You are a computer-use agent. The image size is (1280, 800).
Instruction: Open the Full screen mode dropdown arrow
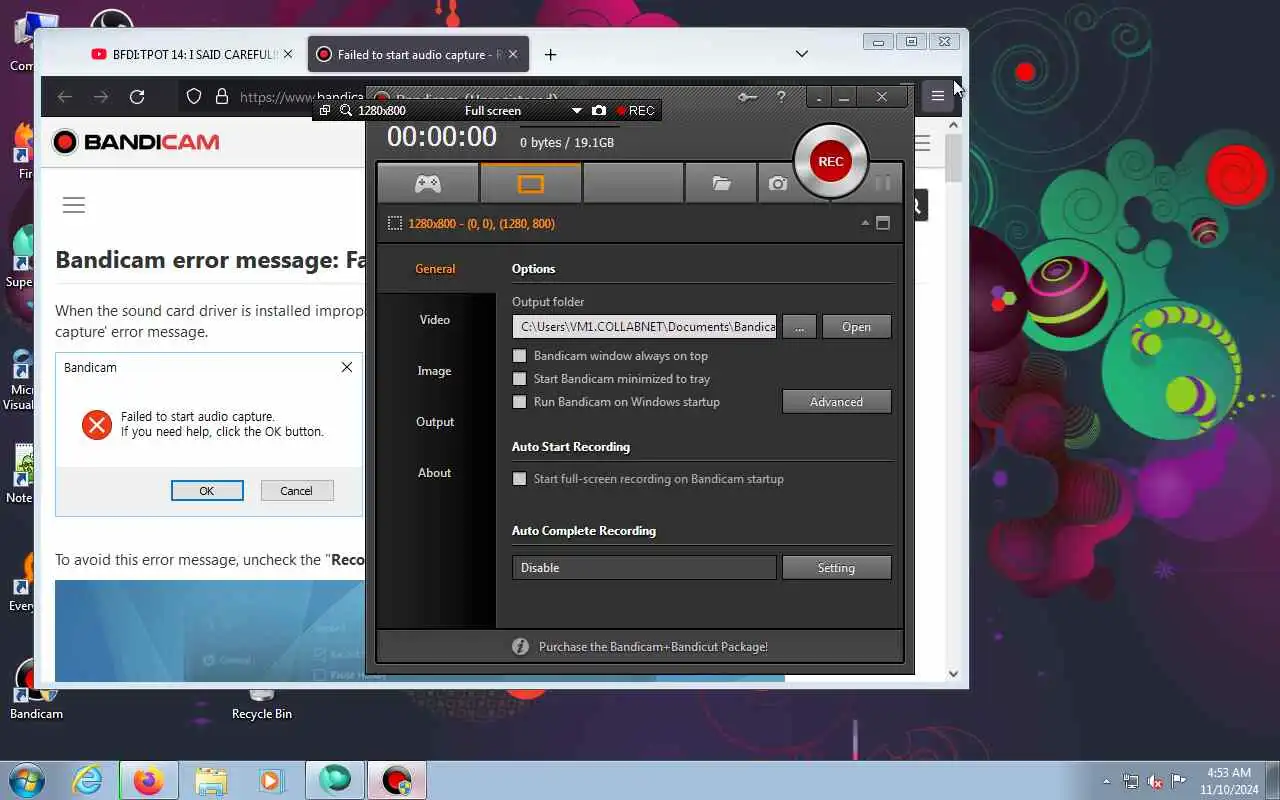tap(576, 111)
